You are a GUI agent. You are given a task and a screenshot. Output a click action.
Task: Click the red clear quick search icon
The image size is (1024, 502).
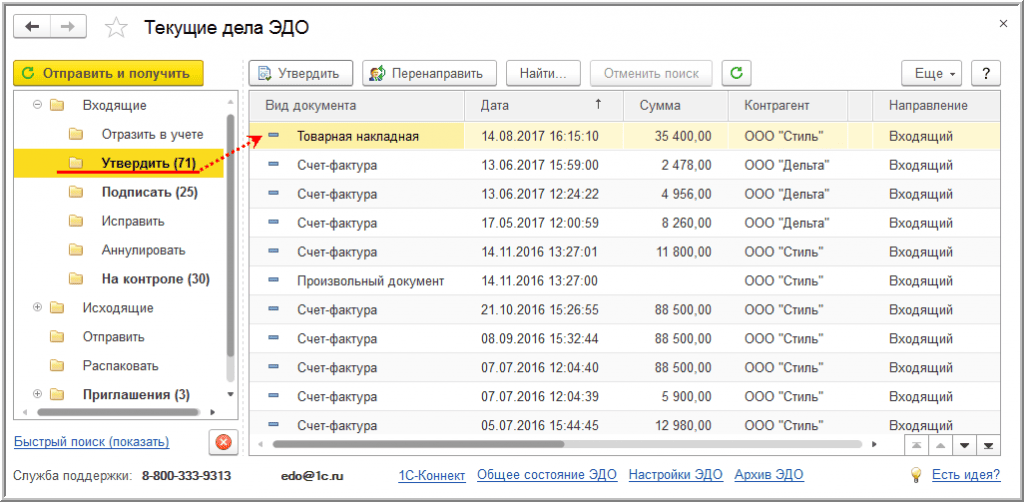[223, 442]
